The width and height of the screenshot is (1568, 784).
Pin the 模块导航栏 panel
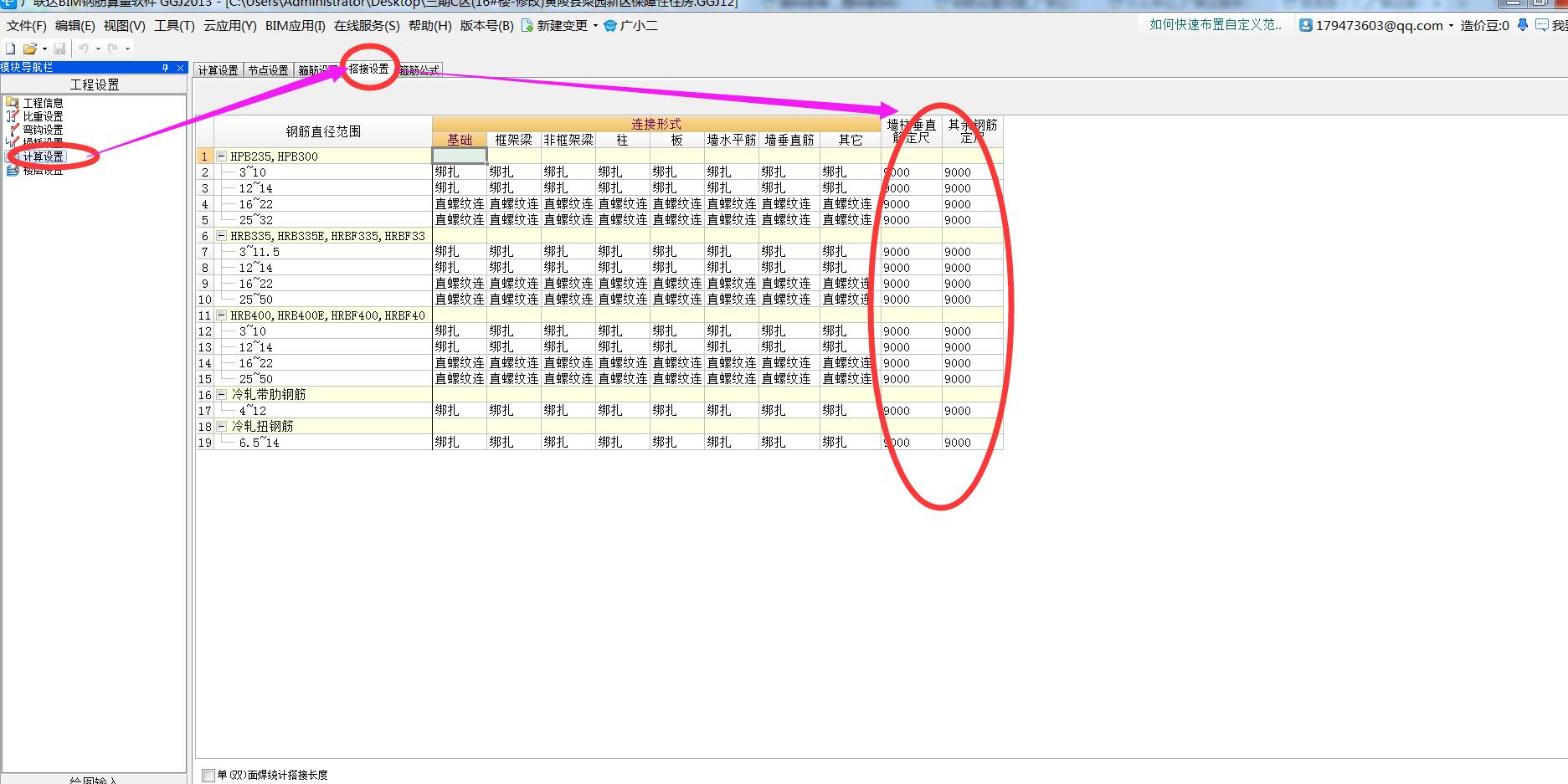pos(166,68)
